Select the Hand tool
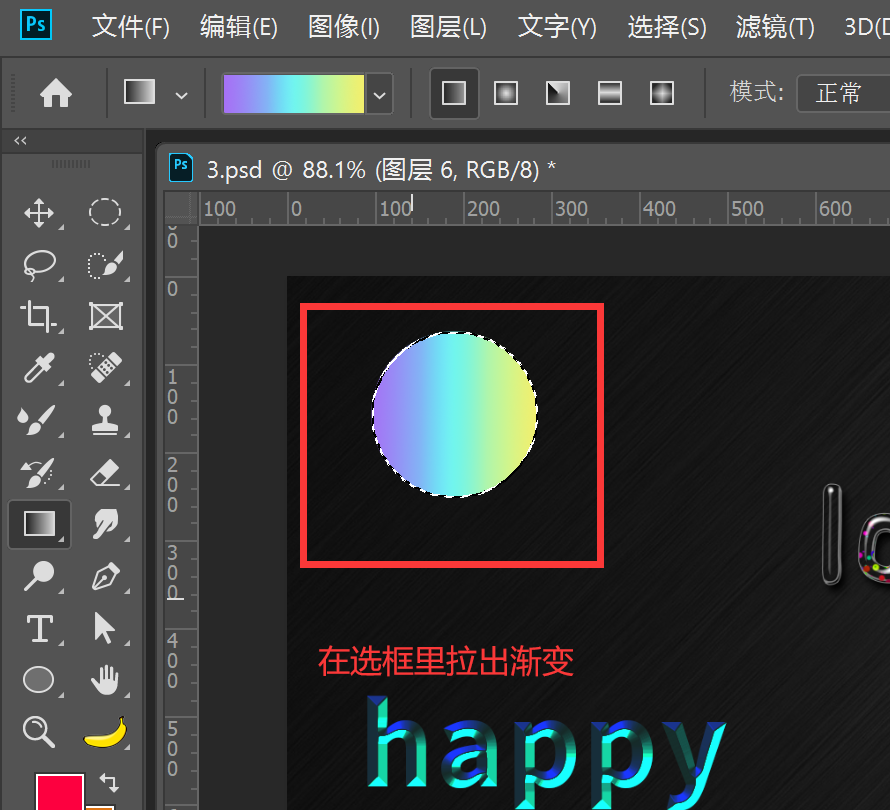The image size is (890, 810). coord(106,679)
